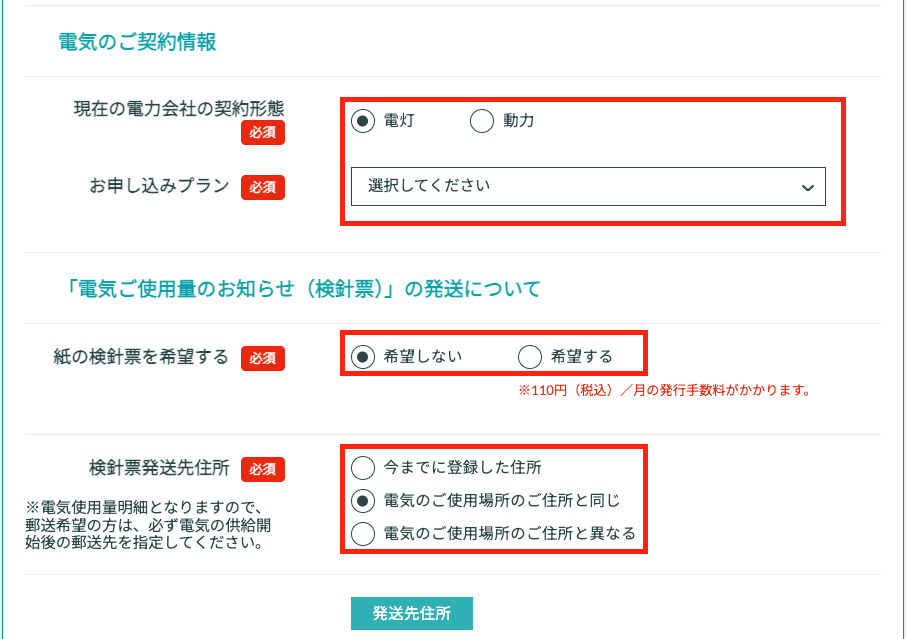Click the 必須 badge under 契約形態 label

263,132
